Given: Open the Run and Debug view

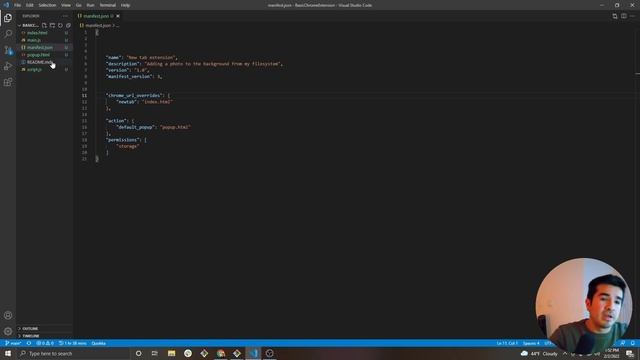Looking at the screenshot, I should pyautogui.click(x=8, y=66).
